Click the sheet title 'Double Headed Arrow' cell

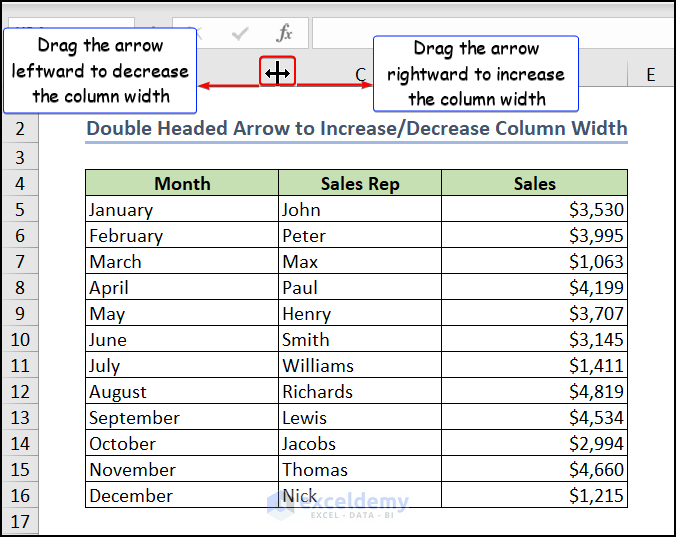pos(357,129)
